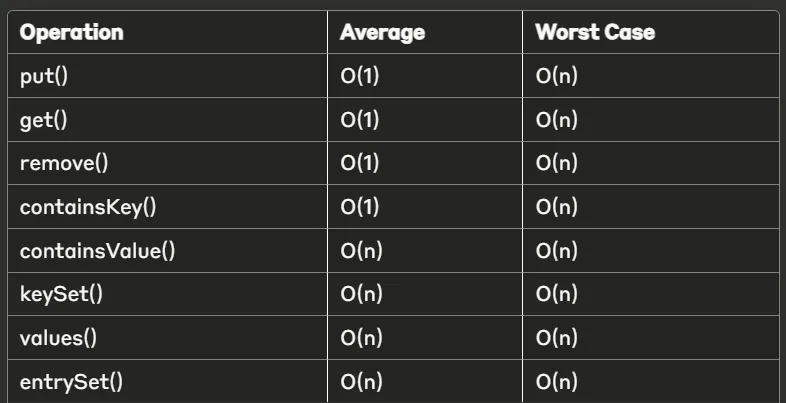
Task: Click average O(n) in values() row
Action: 361,338
